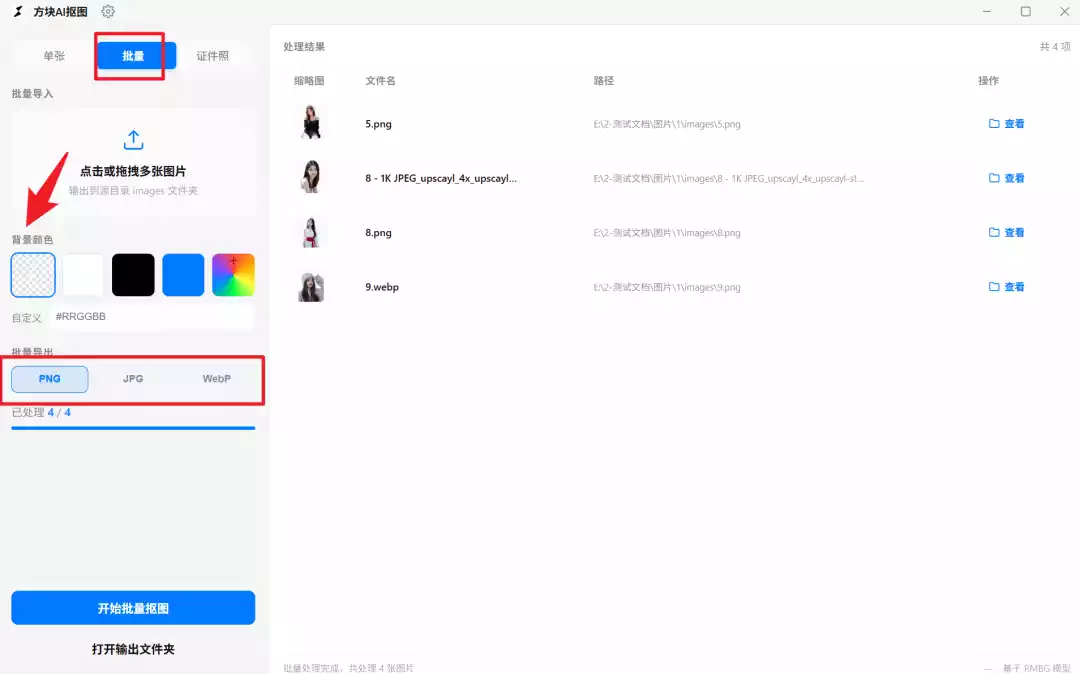Image resolution: width=1080 pixels, height=674 pixels.
Task: Click 查看 link for 8 - 1K JPEG file
Action: [1014, 178]
